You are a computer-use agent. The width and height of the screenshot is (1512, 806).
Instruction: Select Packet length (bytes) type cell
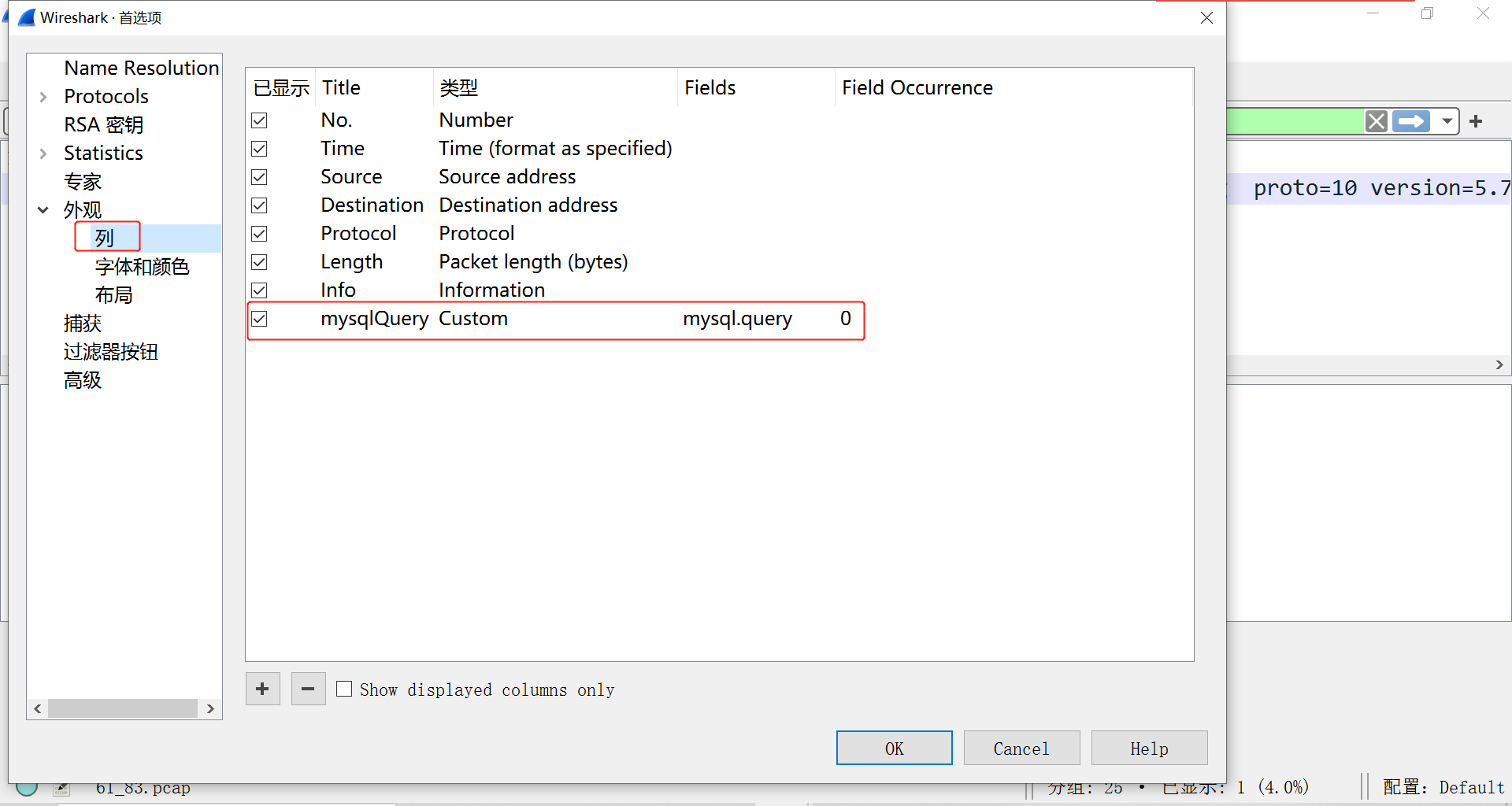click(x=533, y=262)
